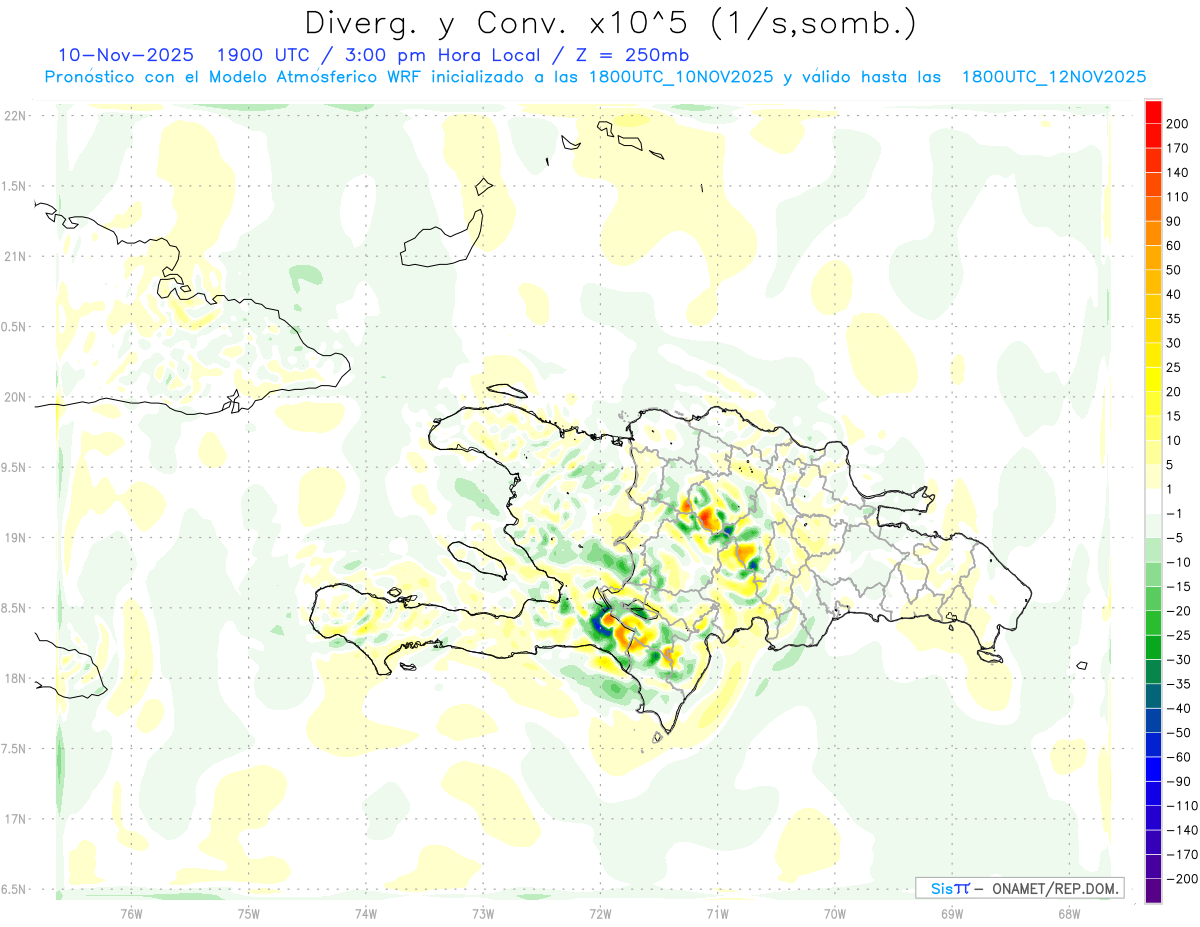Click the '76W' longitude label
Image resolution: width=1200 pixels, height=927 pixels.
131,914
